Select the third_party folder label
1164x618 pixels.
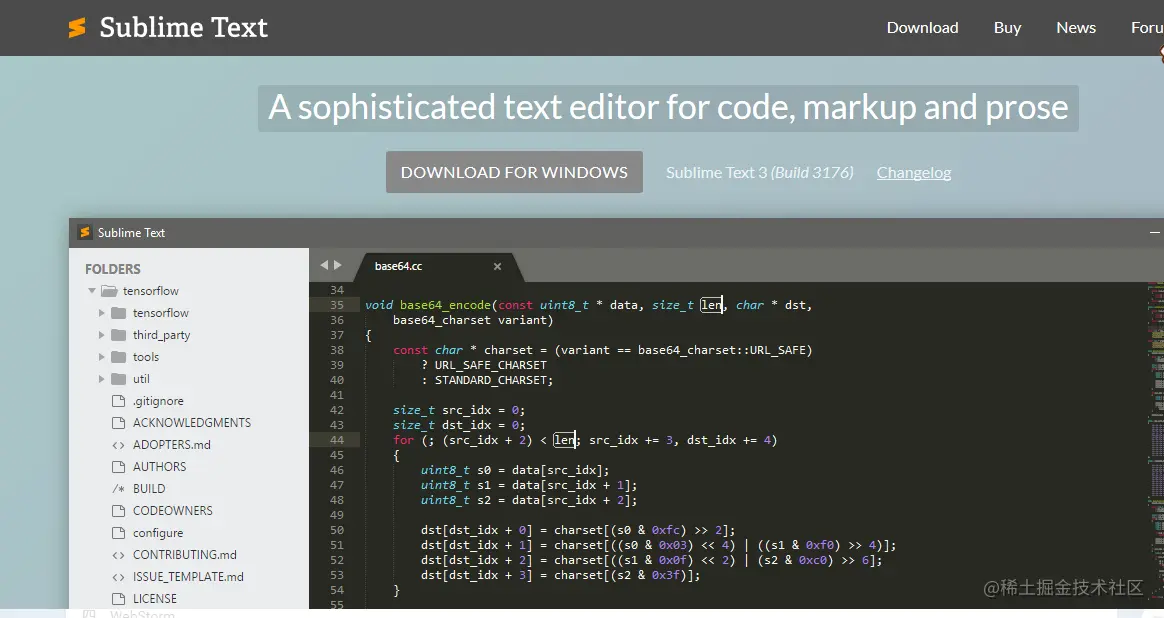pos(161,335)
